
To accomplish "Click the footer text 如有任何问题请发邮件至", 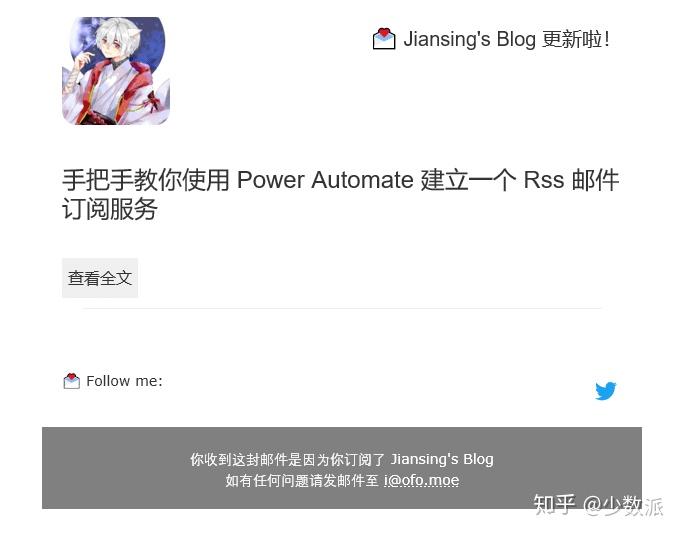I will pyautogui.click(x=302, y=480).
